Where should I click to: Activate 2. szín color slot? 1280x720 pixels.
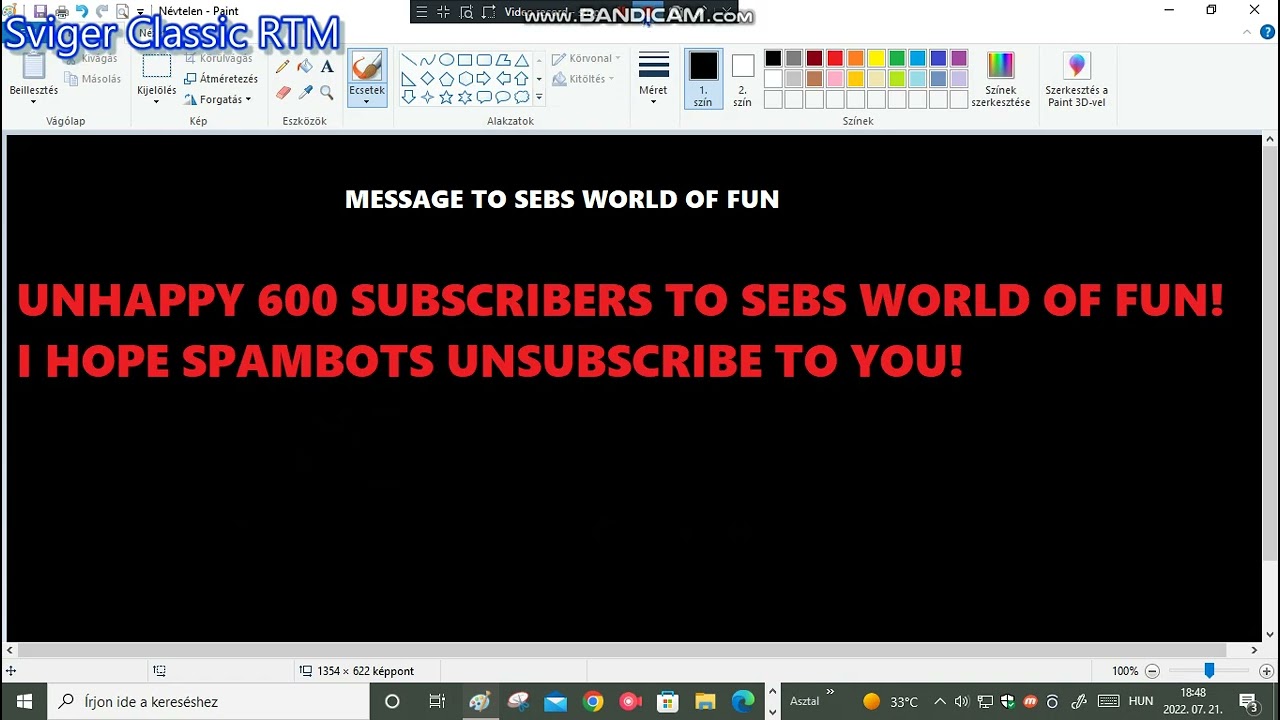(x=742, y=79)
